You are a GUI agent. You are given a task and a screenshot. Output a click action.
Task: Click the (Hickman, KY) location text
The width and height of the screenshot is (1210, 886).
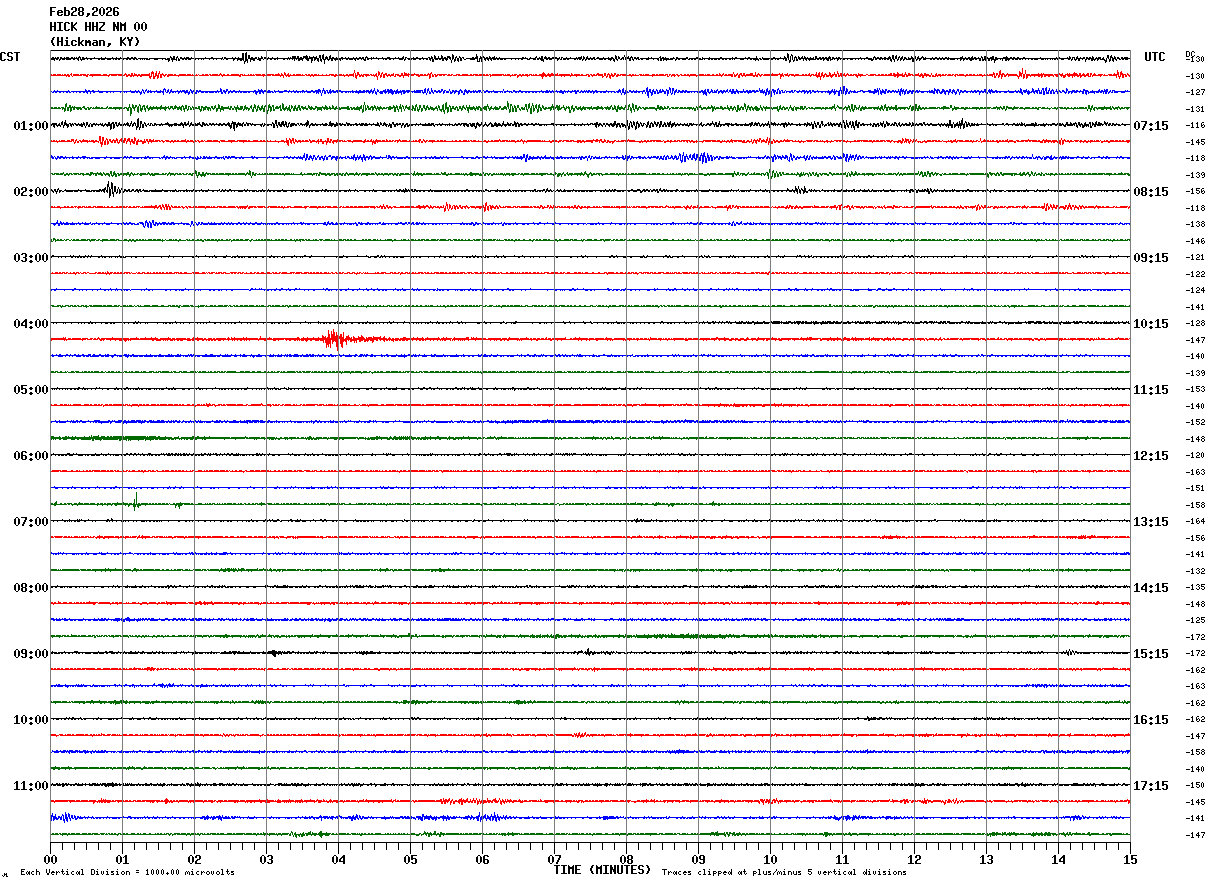tap(95, 42)
